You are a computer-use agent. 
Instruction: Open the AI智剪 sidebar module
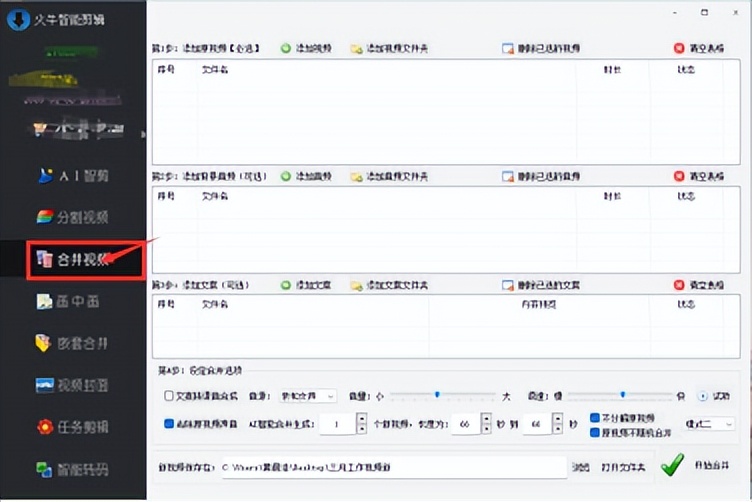(73, 176)
